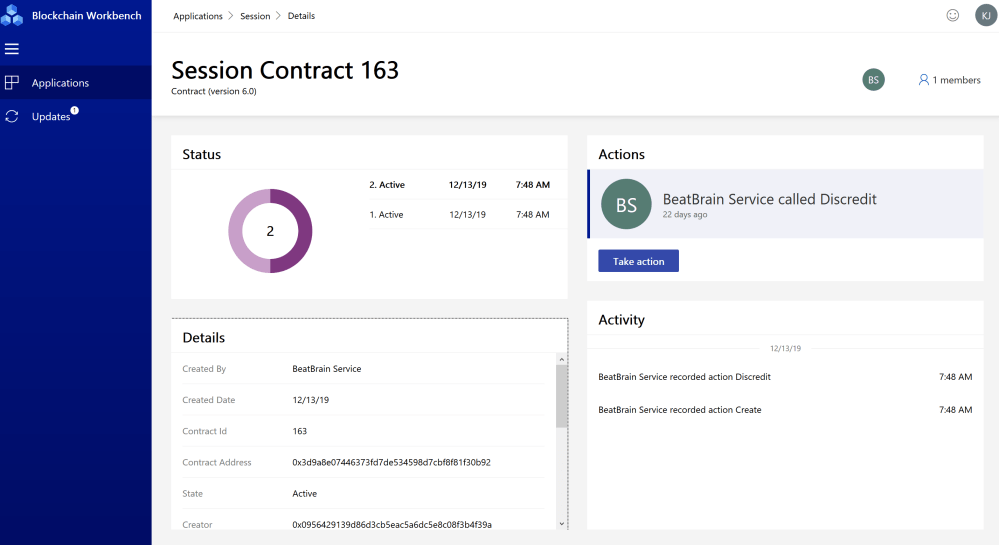Click the Details panel scrollbar down arrow
This screenshot has width=999, height=545.
tap(561, 523)
